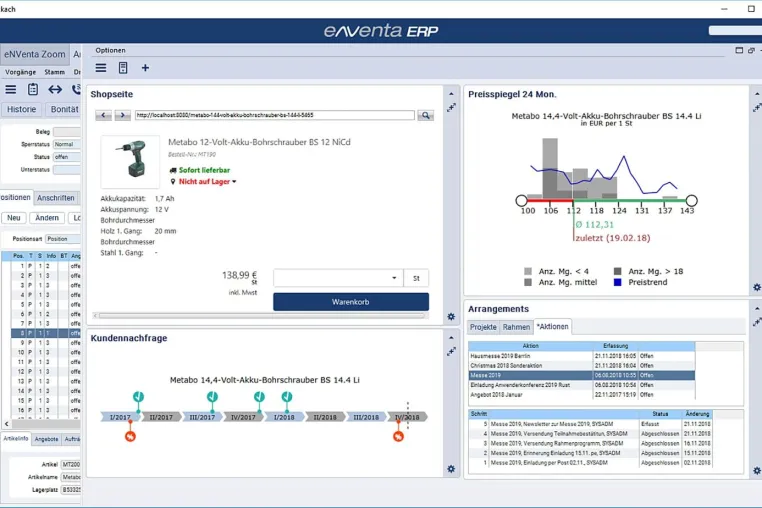This screenshot has height=508, width=762.
Task: Select the Hausmesse 2019 Berlin action row
Action: 582,356
